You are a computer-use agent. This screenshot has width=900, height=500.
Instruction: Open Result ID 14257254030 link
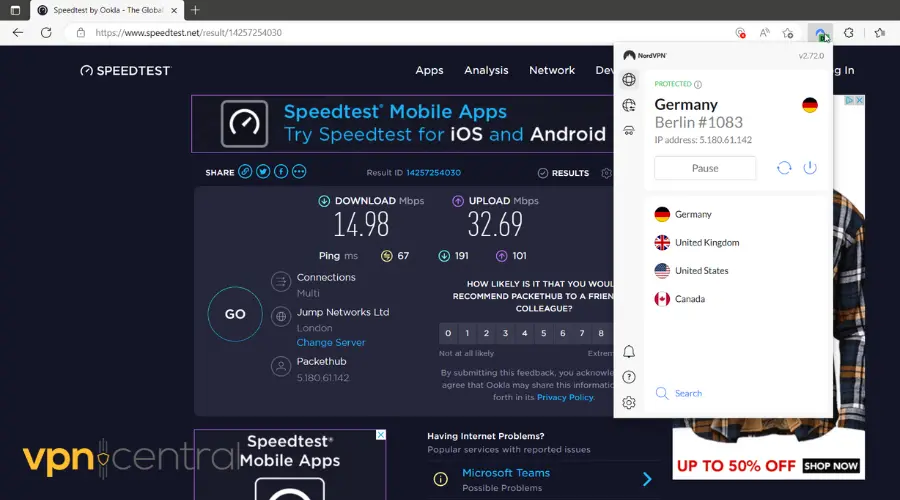coord(433,172)
